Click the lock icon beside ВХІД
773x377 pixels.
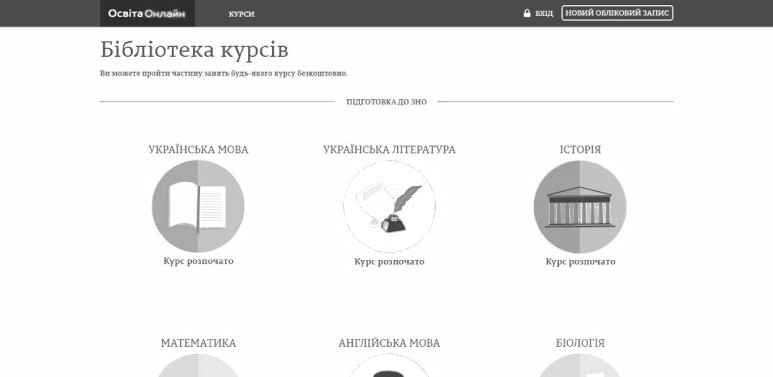pyautogui.click(x=527, y=13)
